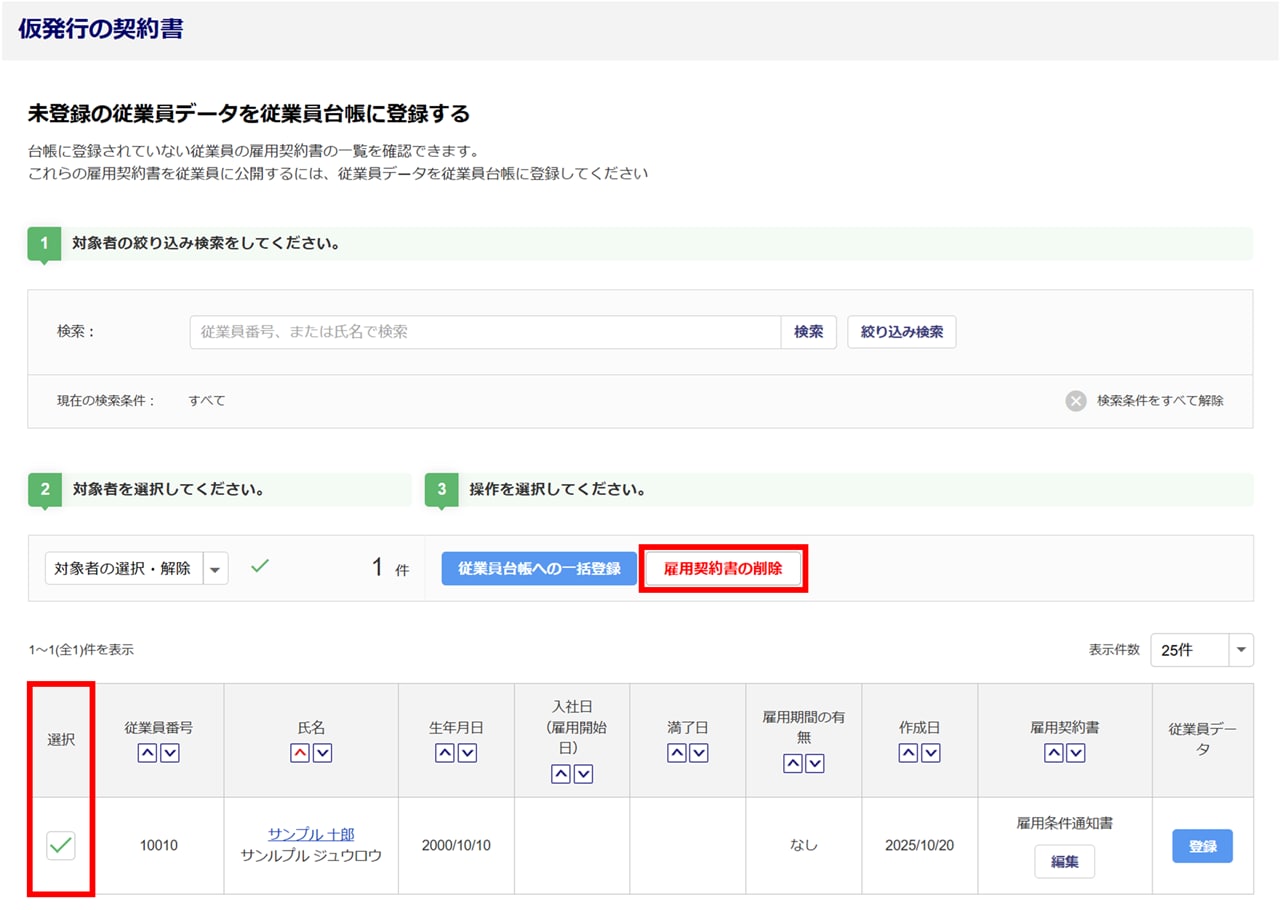Open the サンプル 十郎 employee link
The width and height of the screenshot is (1280, 910).
click(311, 834)
